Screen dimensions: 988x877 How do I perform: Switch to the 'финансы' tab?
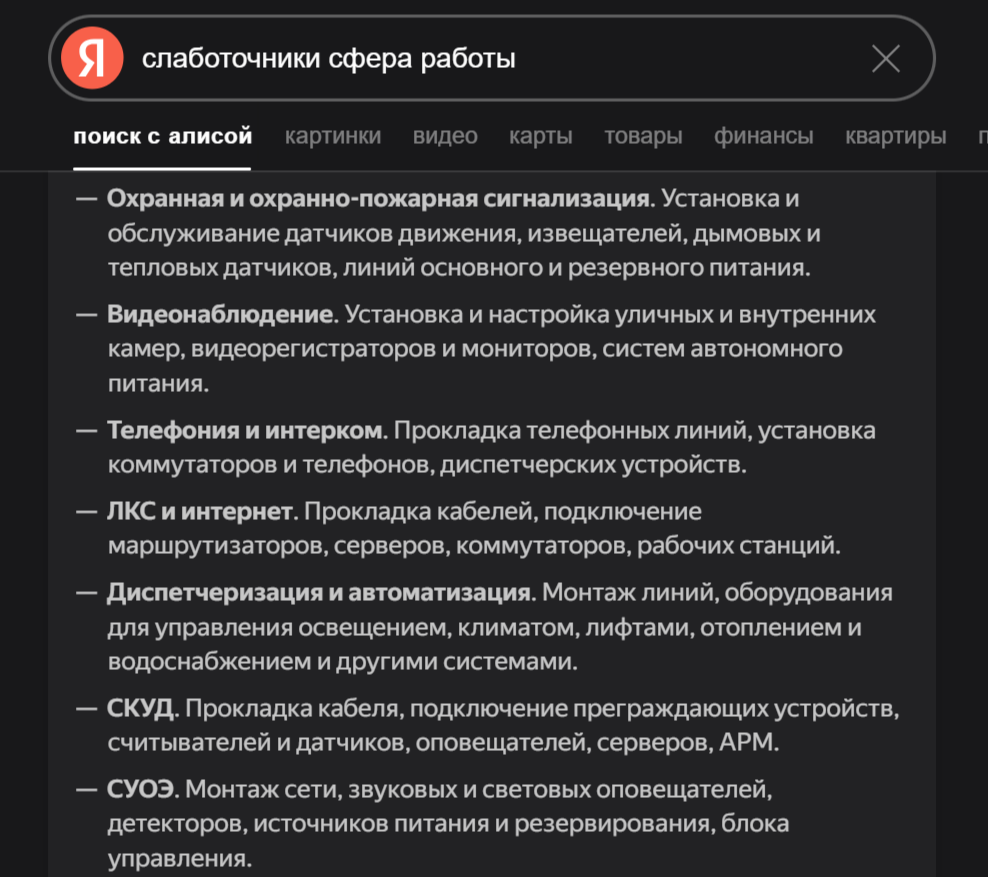tap(764, 135)
